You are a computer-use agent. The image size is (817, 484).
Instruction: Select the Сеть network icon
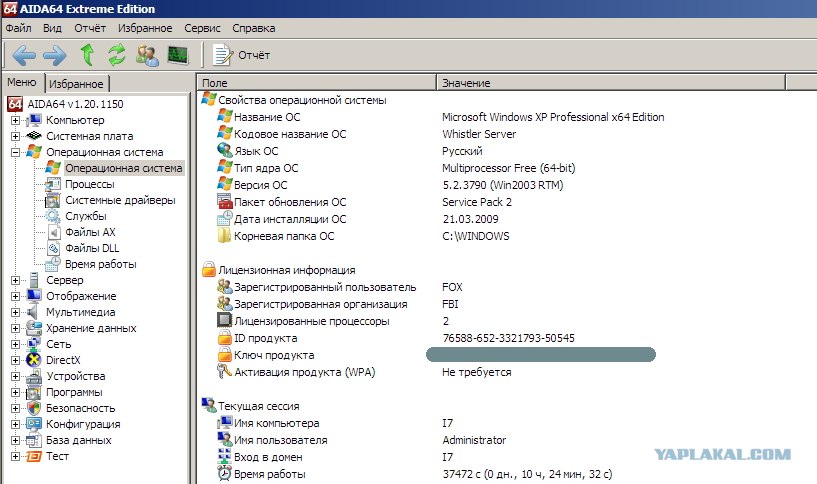pyautogui.click(x=34, y=344)
